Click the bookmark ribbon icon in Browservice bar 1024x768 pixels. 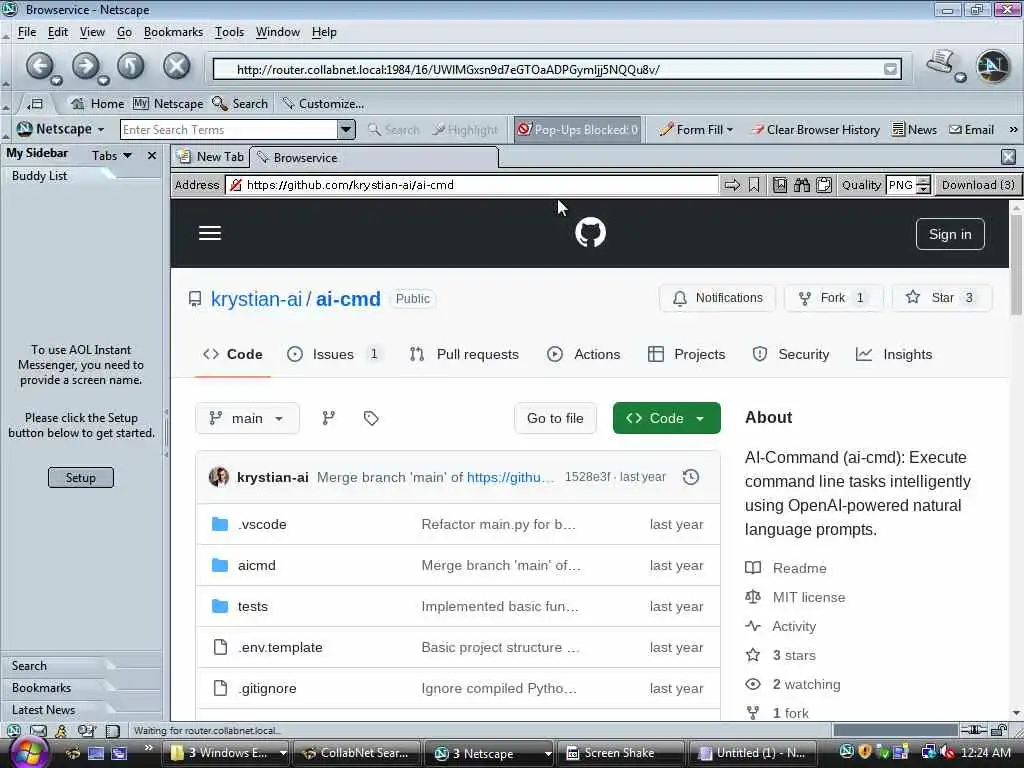754,185
